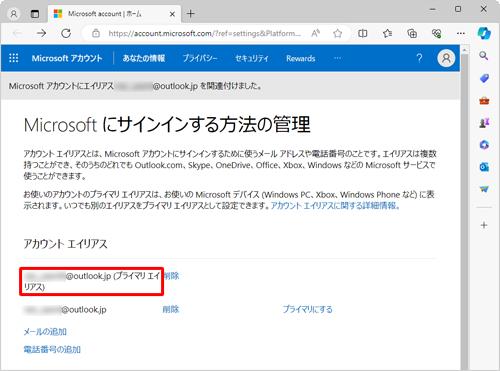
Task: Open the Rewards tab
Action: 301,58
